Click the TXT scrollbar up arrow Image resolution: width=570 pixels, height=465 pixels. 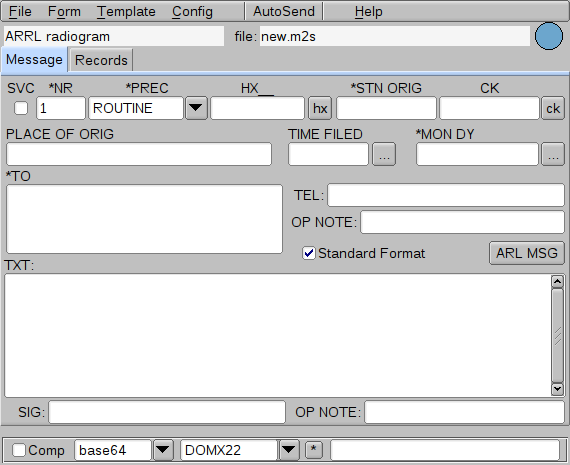coord(557,281)
